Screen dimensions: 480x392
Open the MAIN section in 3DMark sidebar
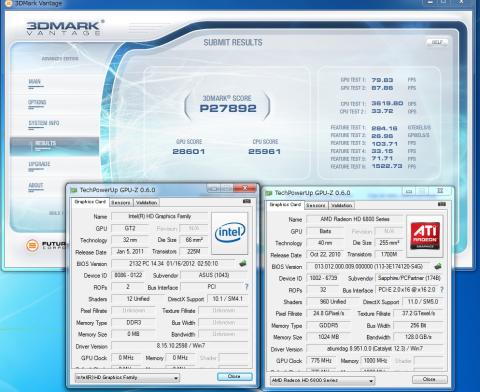(34, 82)
